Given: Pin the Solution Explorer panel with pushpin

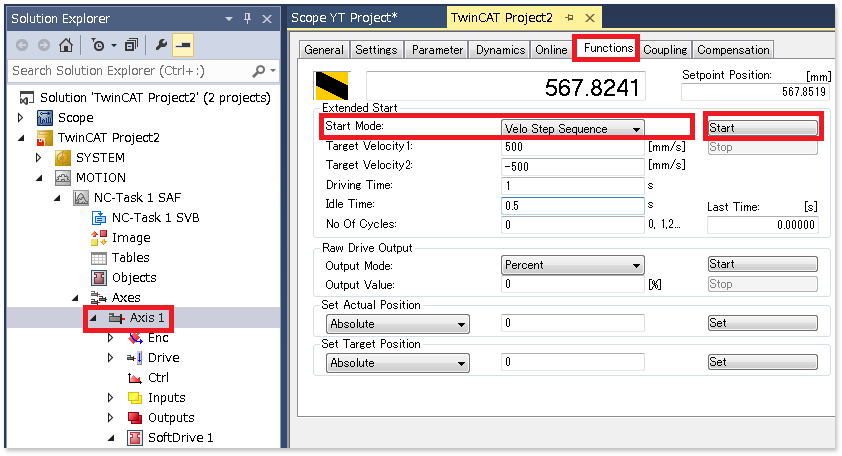Looking at the screenshot, I should pos(248,18).
